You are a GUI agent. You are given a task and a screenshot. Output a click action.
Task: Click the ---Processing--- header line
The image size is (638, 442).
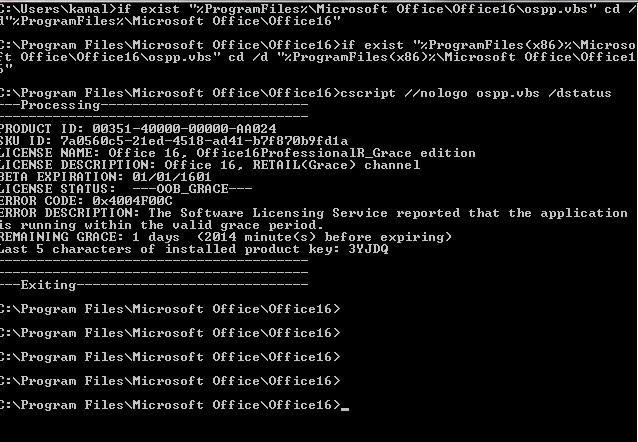[154, 105]
